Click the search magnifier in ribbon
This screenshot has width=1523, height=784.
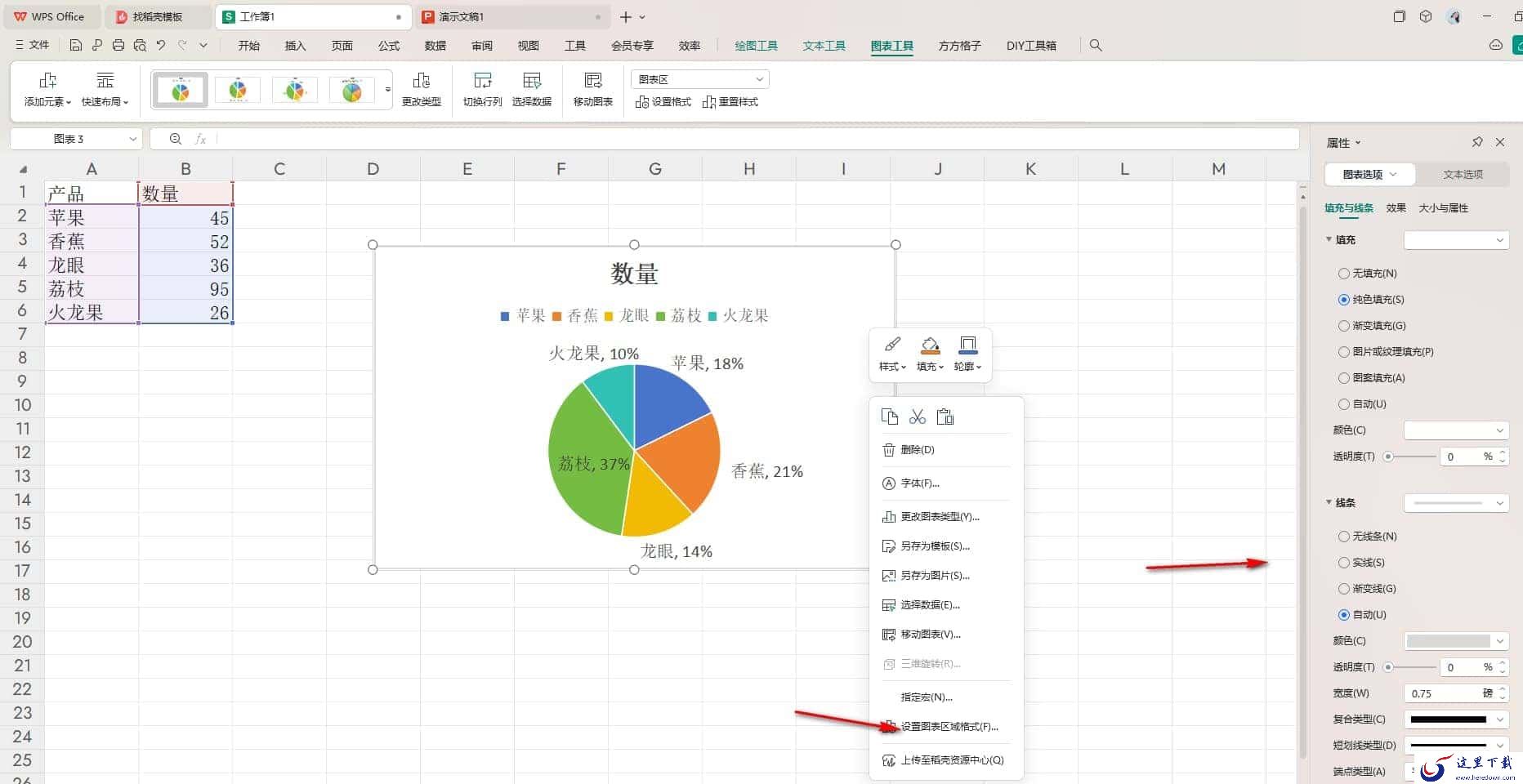1096,46
